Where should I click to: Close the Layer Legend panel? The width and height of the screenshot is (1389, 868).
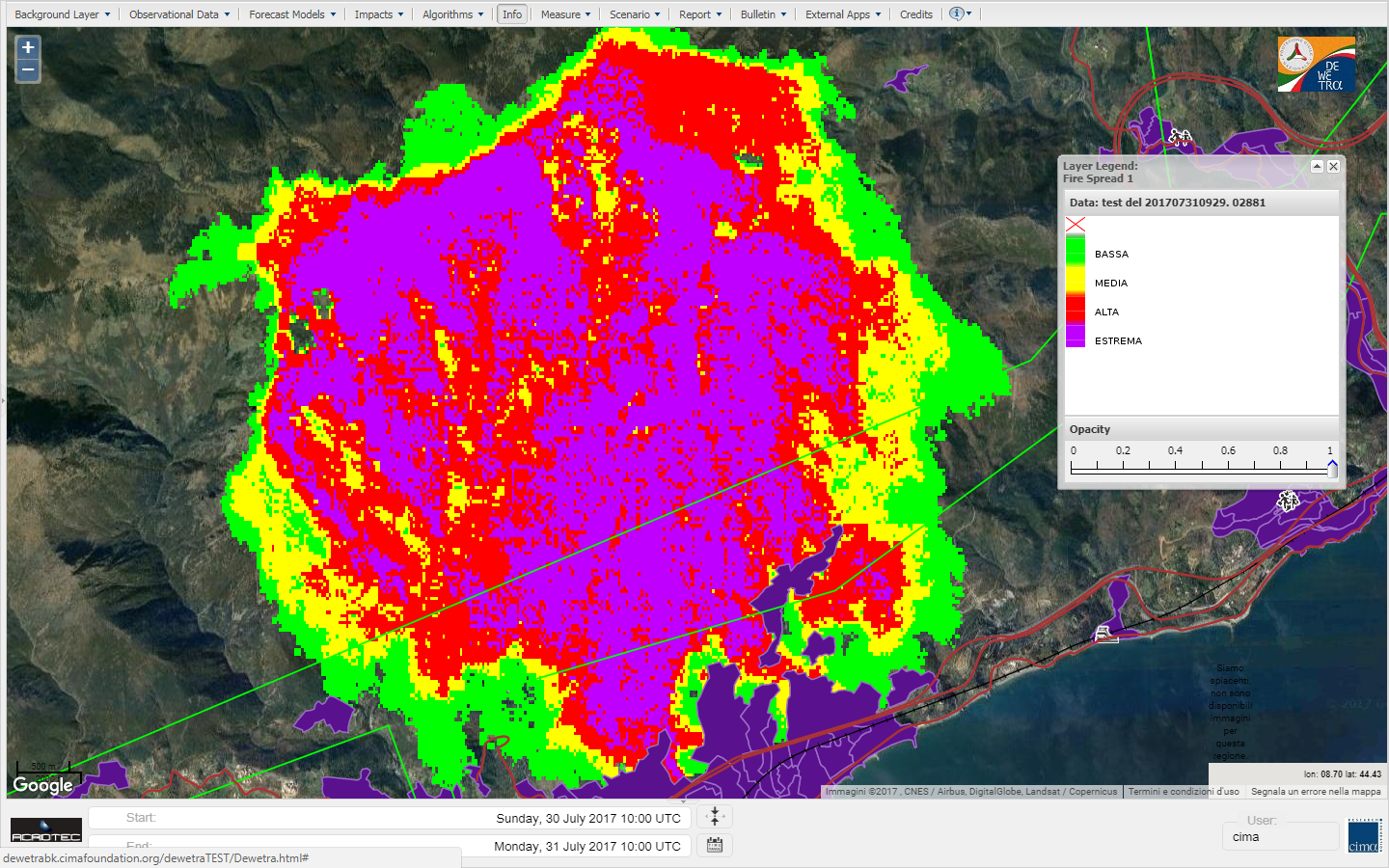[x=1333, y=167]
